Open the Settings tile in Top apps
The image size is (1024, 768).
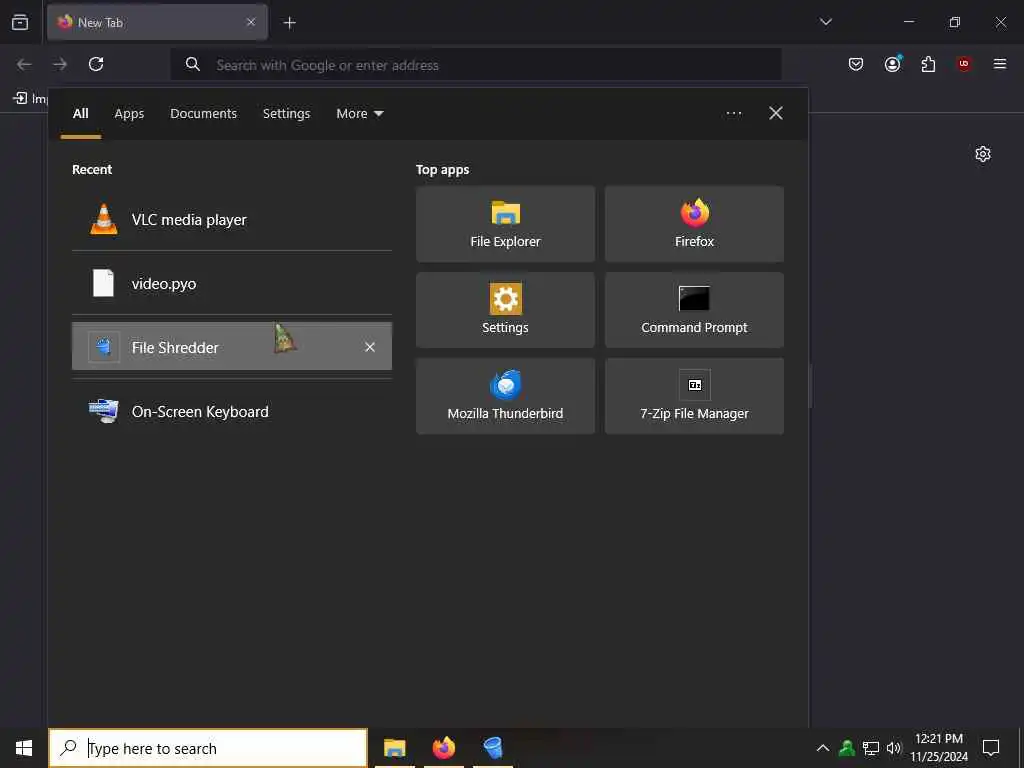pyautogui.click(x=505, y=310)
